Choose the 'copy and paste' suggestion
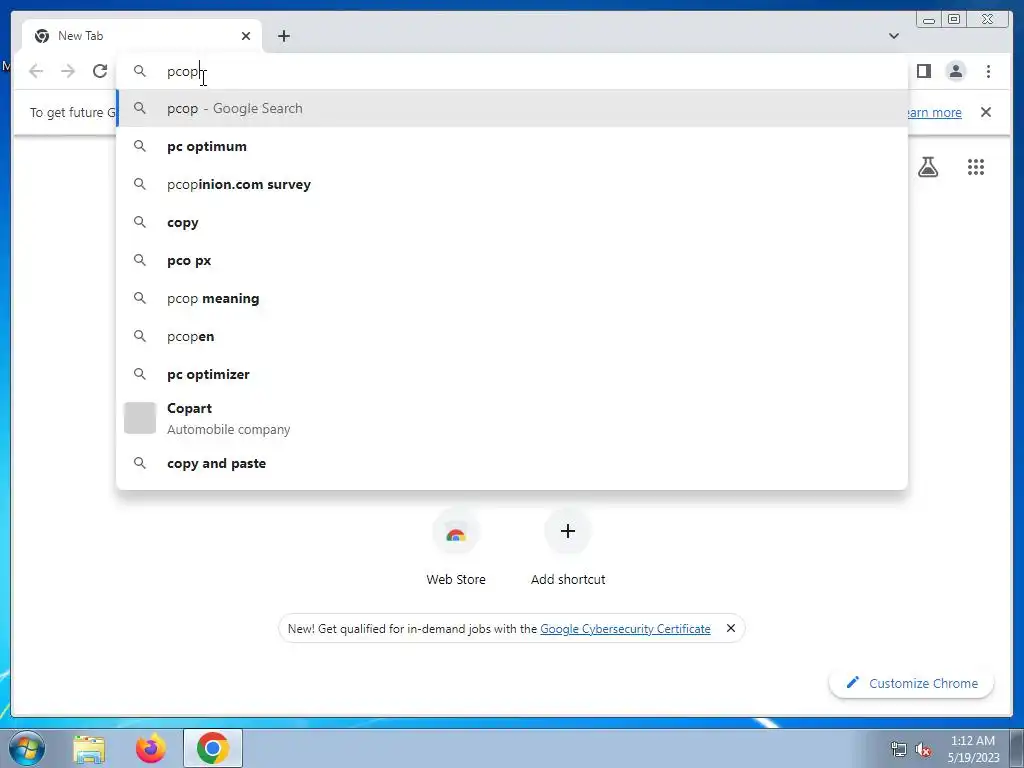 click(512, 463)
